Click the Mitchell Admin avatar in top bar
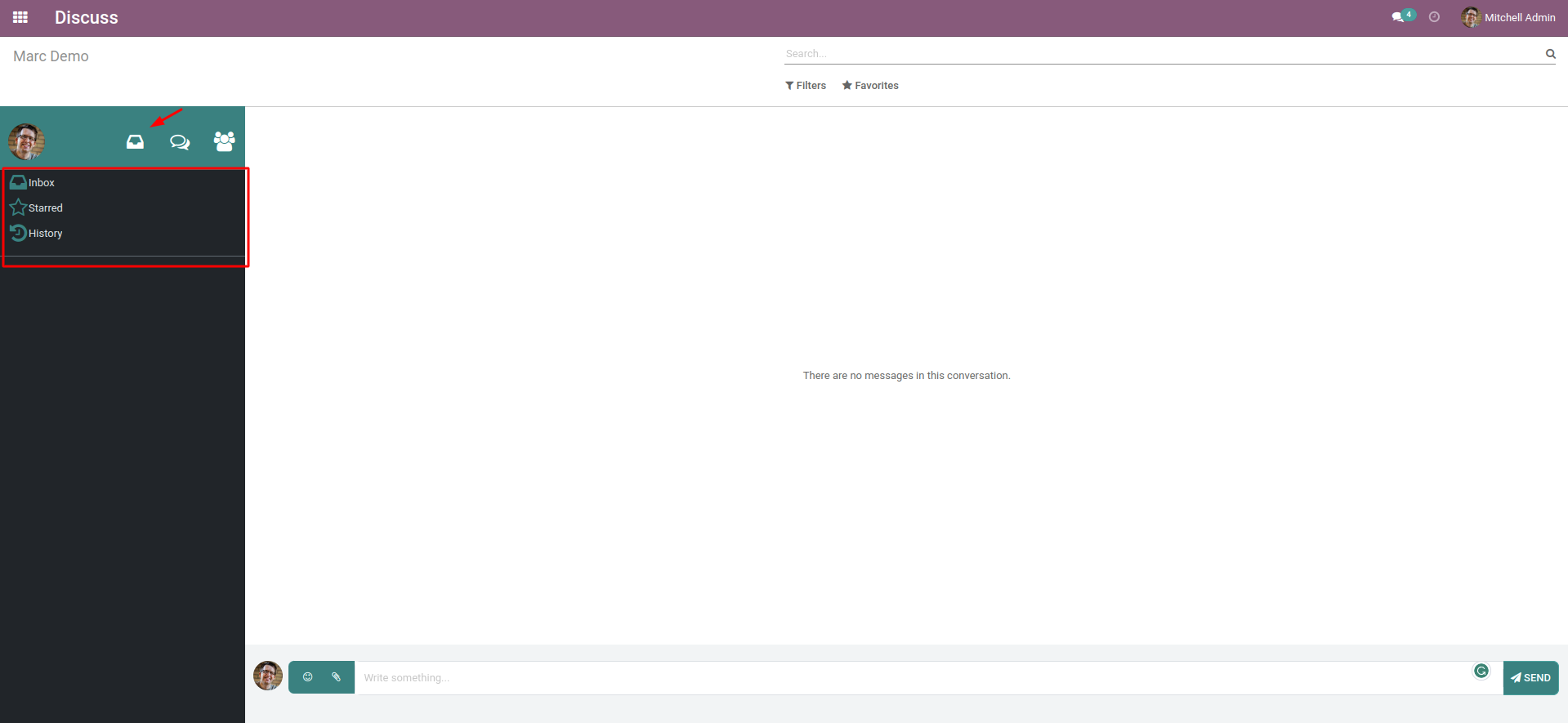 [x=1471, y=17]
